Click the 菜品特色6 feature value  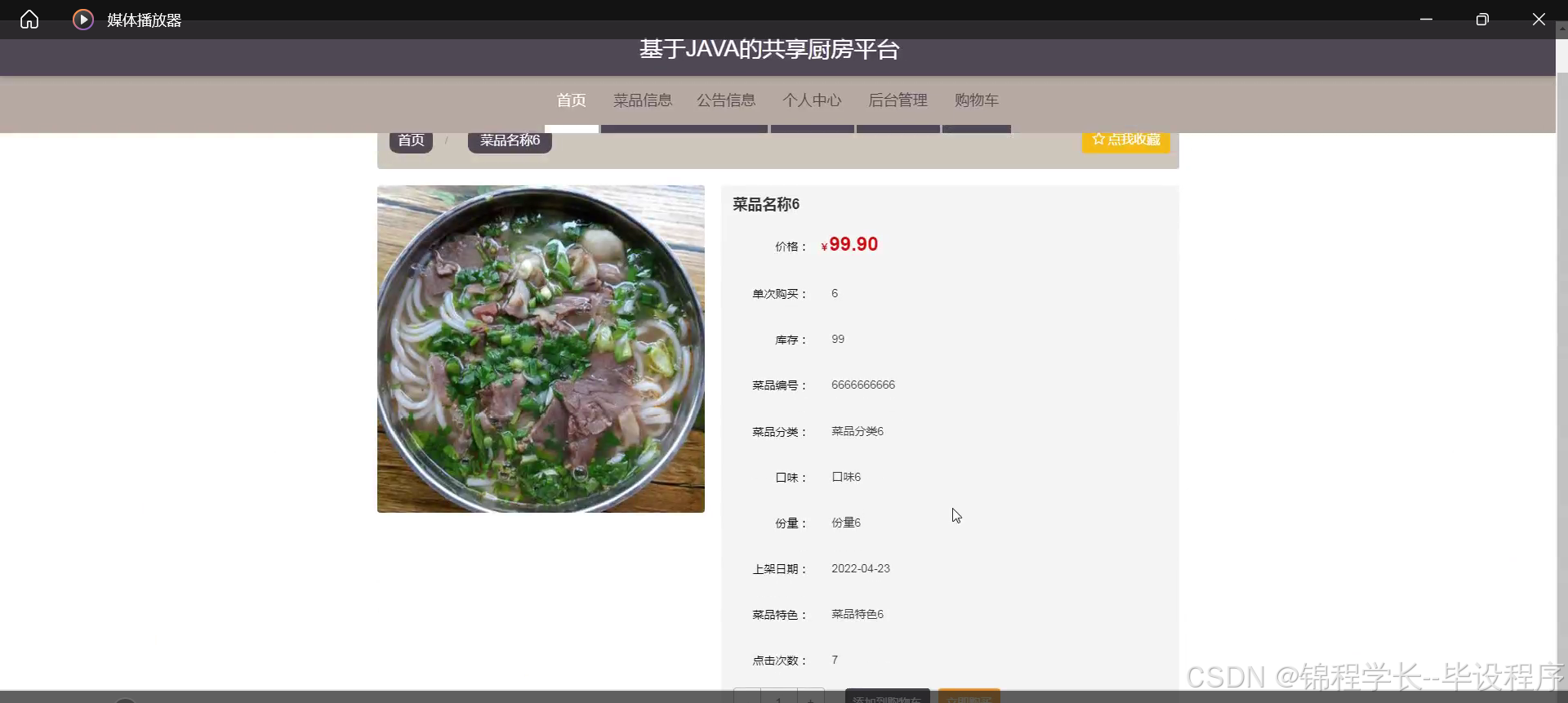tap(857, 614)
